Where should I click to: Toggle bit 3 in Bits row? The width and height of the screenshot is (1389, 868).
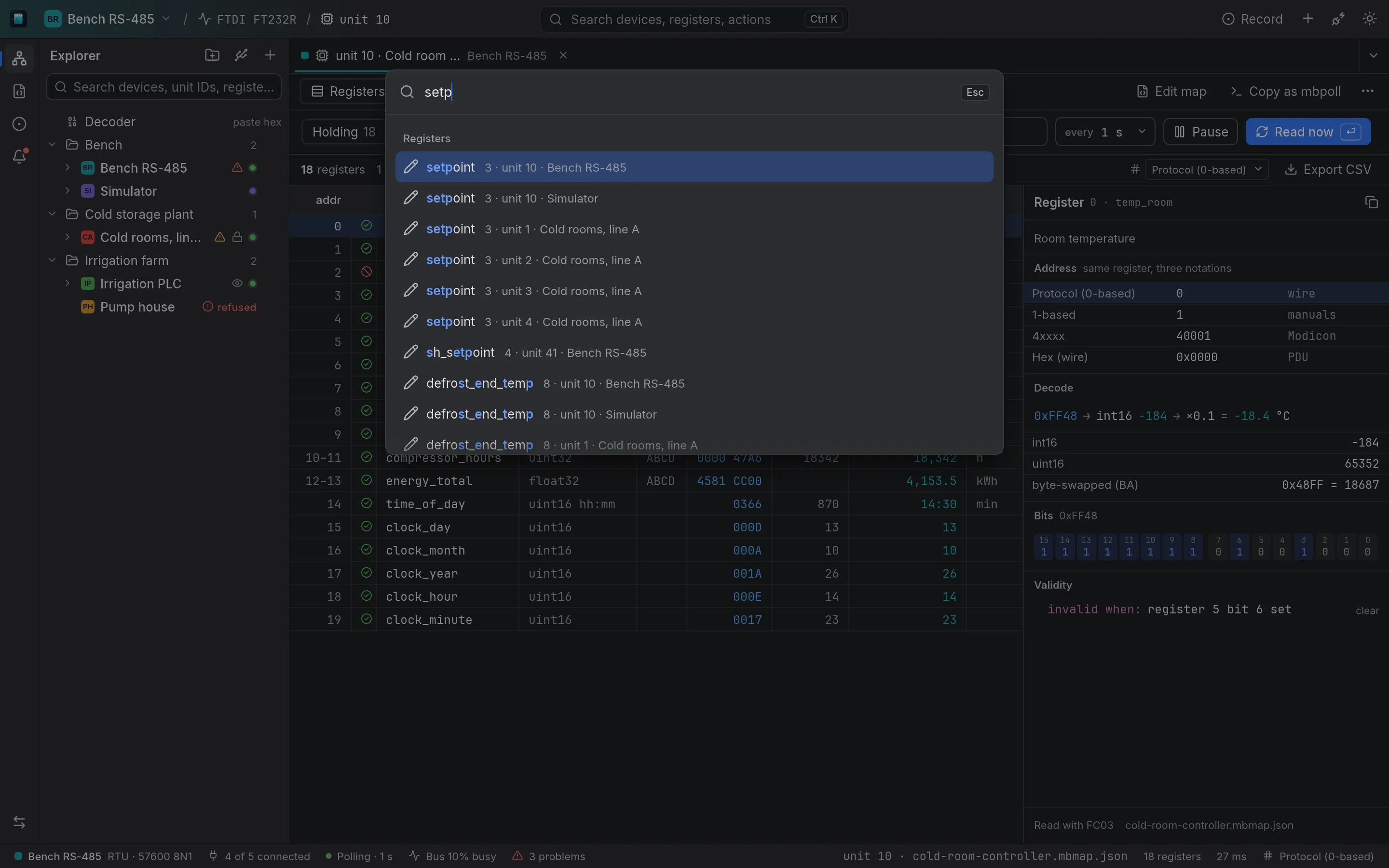[x=1304, y=546]
